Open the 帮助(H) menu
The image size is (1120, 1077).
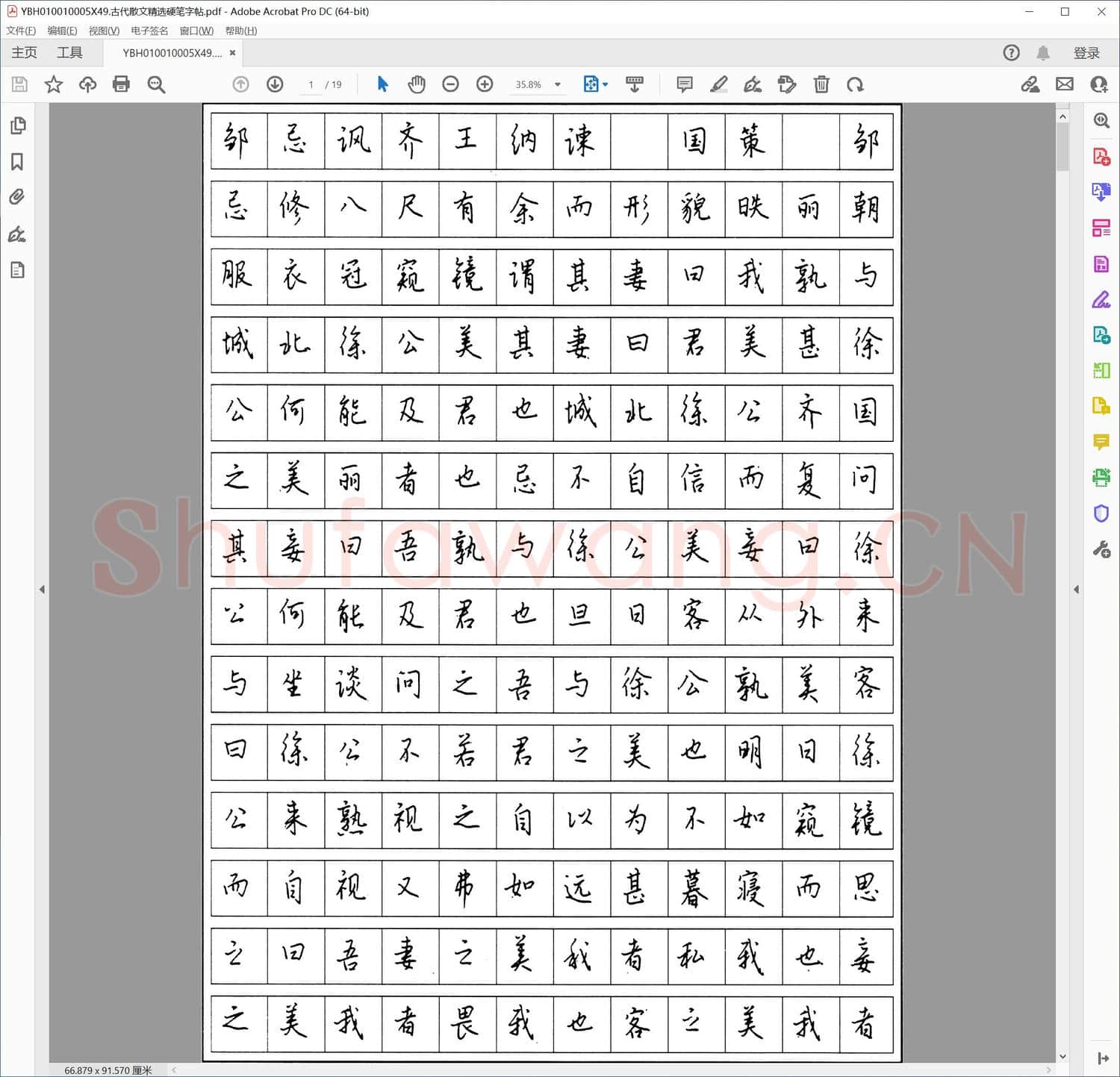(241, 31)
